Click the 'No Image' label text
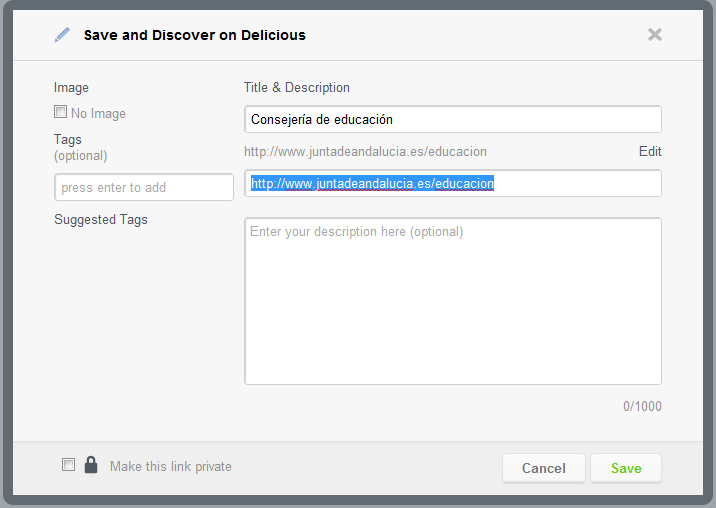 (98, 114)
